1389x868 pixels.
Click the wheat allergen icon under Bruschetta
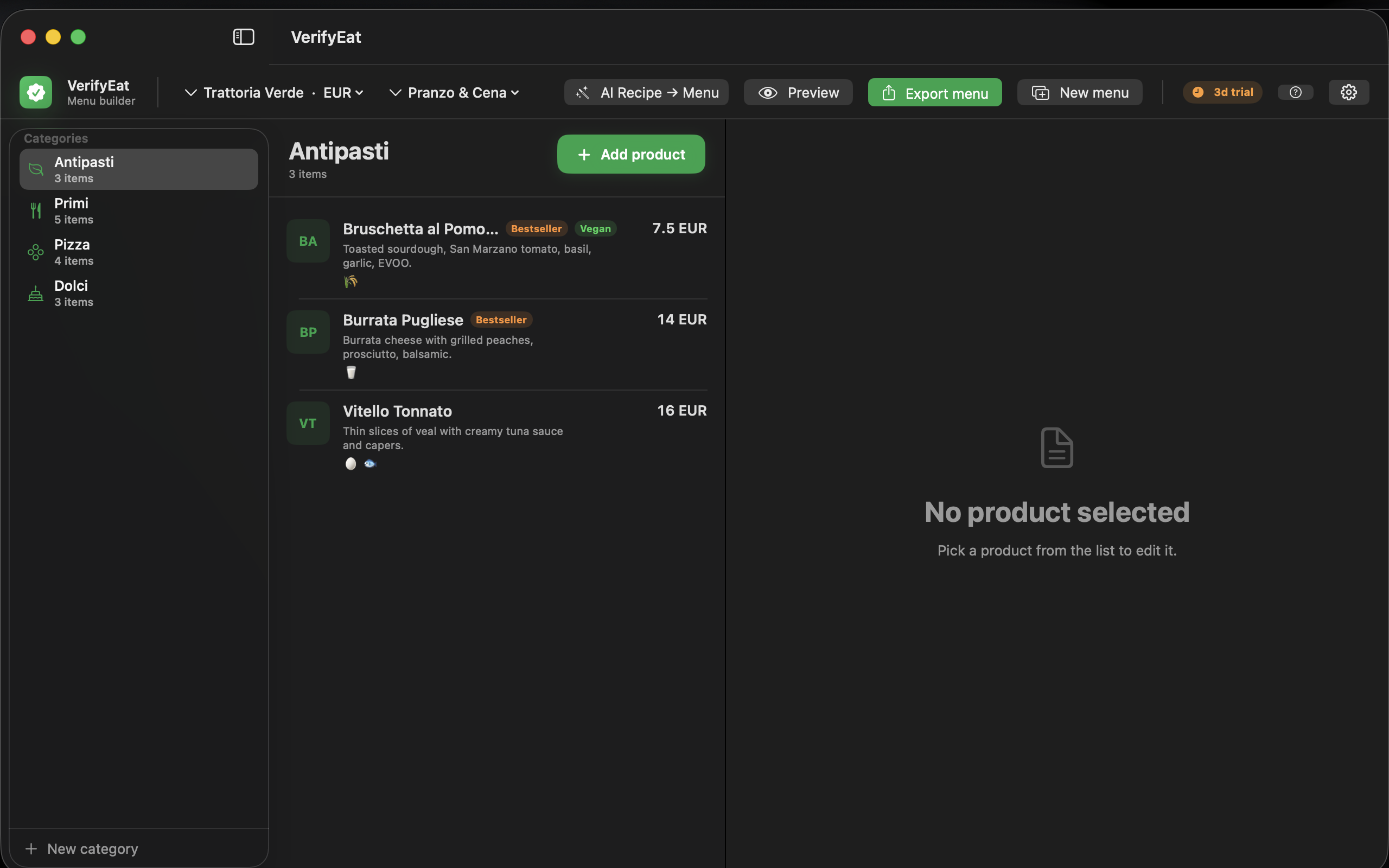(351, 282)
